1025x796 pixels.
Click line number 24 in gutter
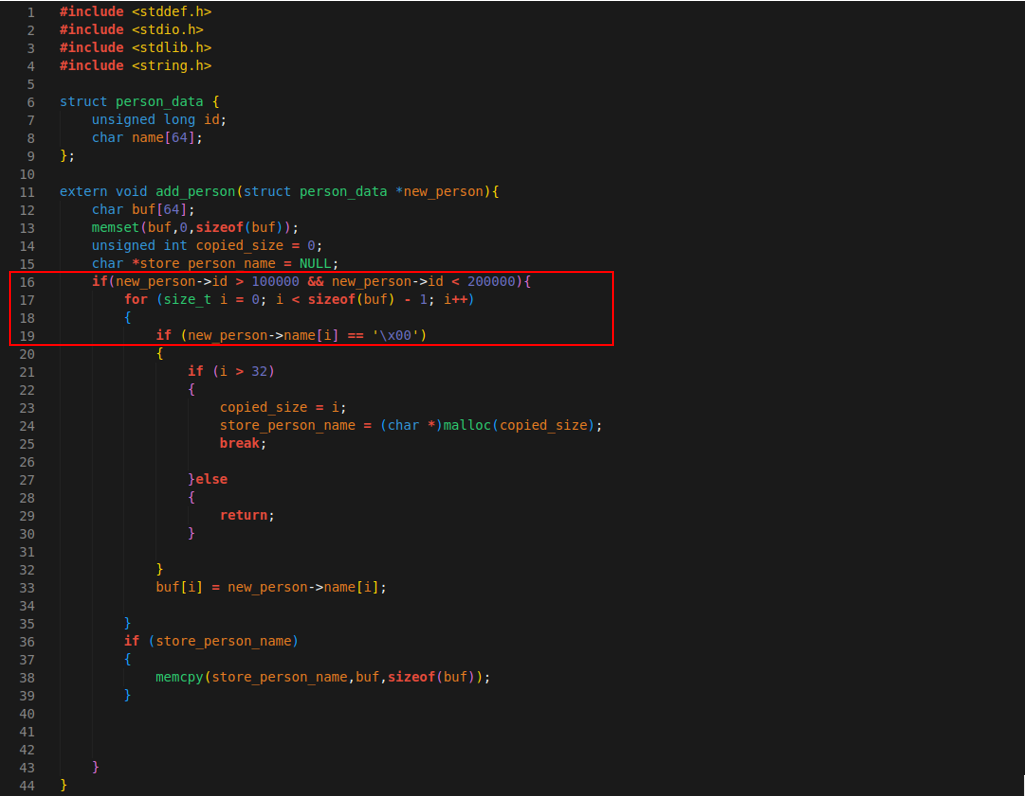pyautogui.click(x=27, y=426)
